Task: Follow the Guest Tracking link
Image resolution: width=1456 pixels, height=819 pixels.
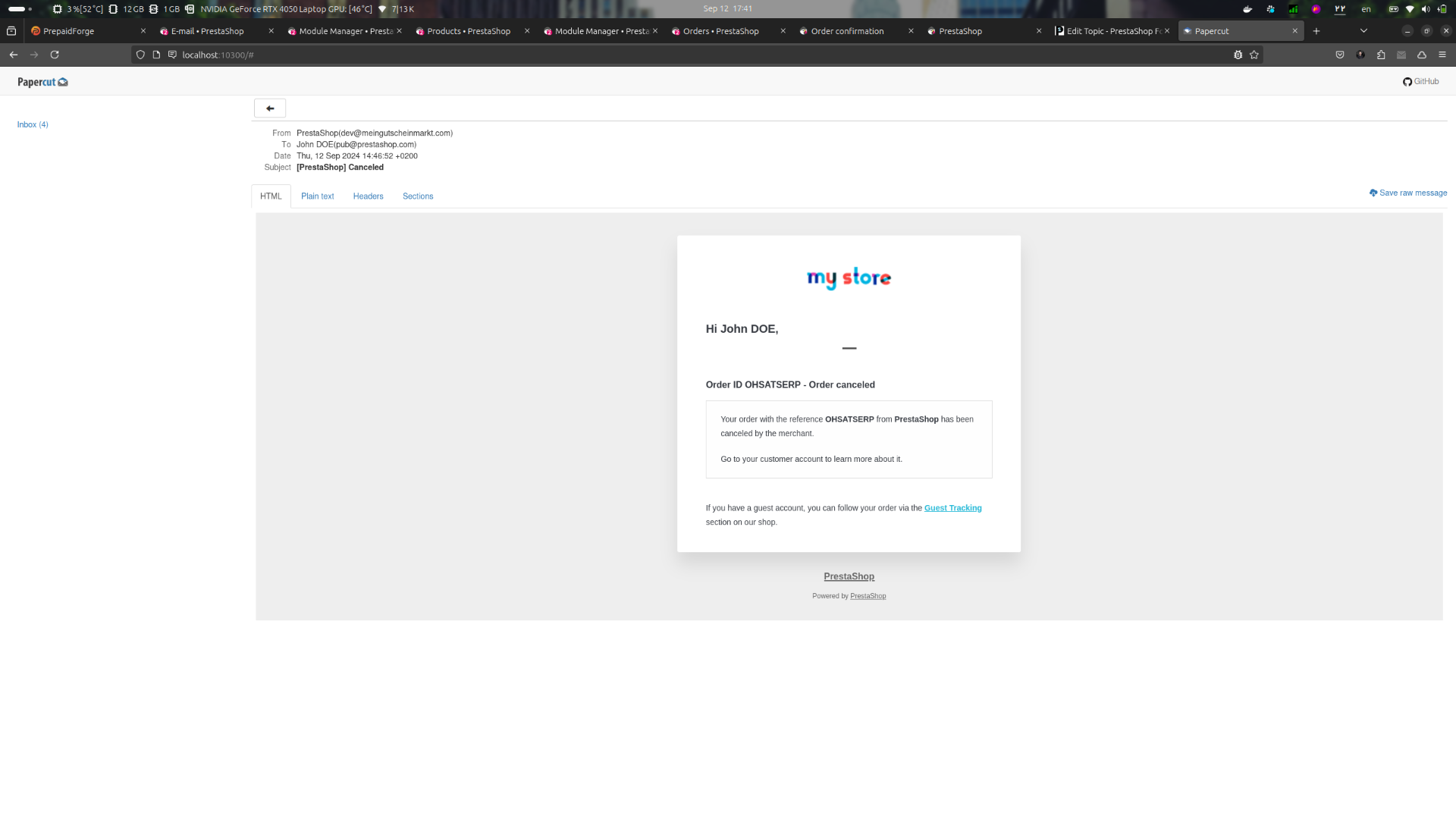Action: 952,508
